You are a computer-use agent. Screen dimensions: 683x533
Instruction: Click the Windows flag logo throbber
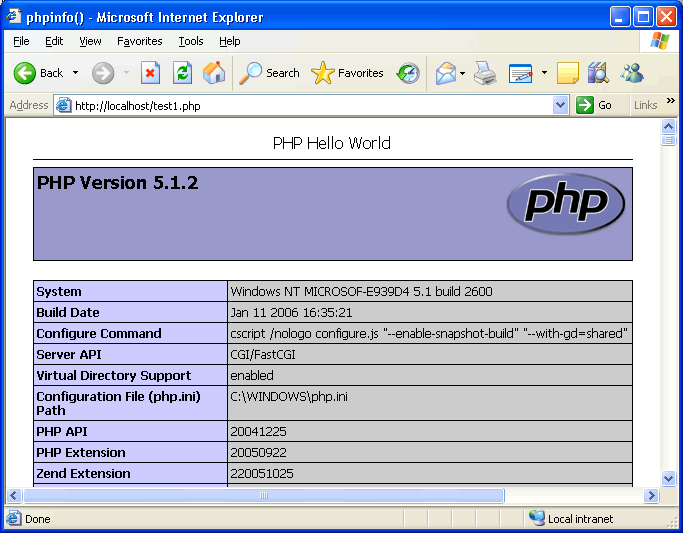pos(660,41)
